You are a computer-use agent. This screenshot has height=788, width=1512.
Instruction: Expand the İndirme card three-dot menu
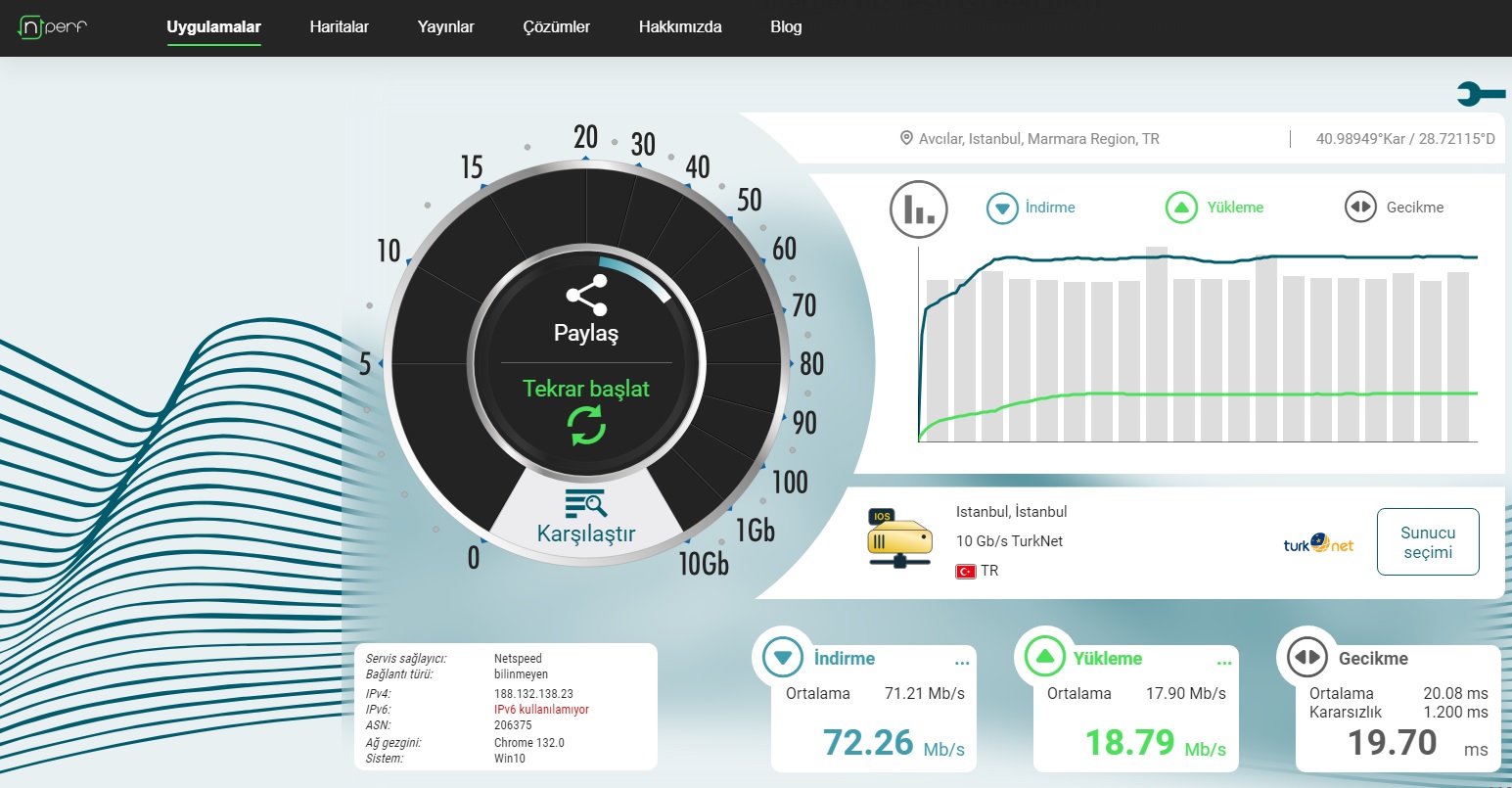point(962,664)
